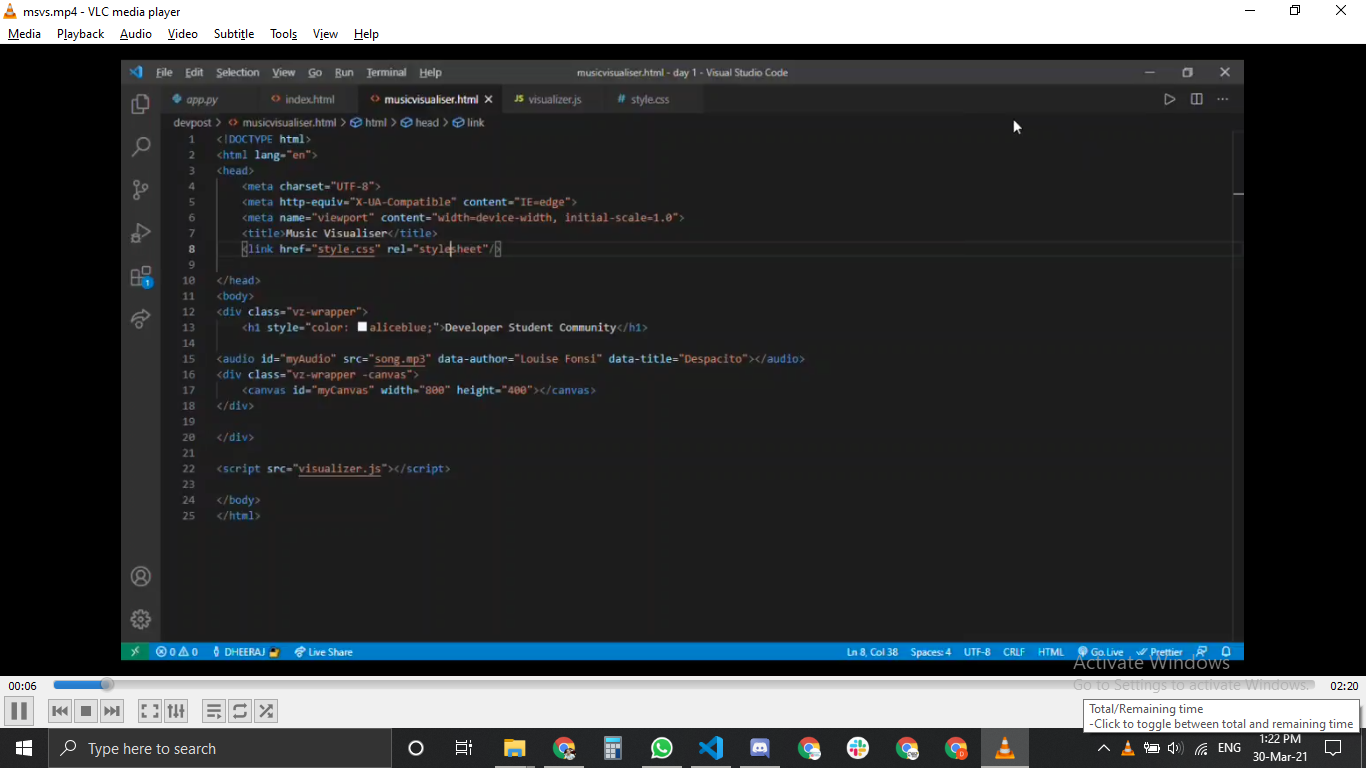Switch to the index.html tab in the video
The height and width of the screenshot is (768, 1366).
310,99
